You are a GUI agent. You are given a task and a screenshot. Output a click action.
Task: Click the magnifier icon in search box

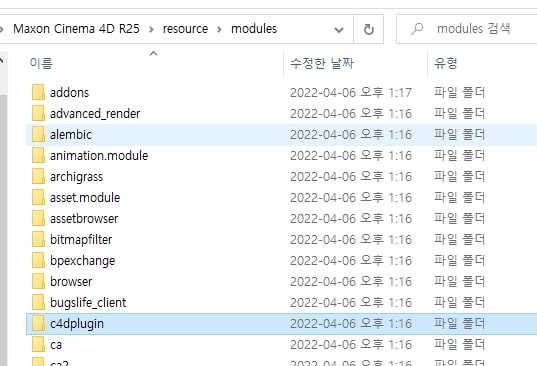click(417, 29)
